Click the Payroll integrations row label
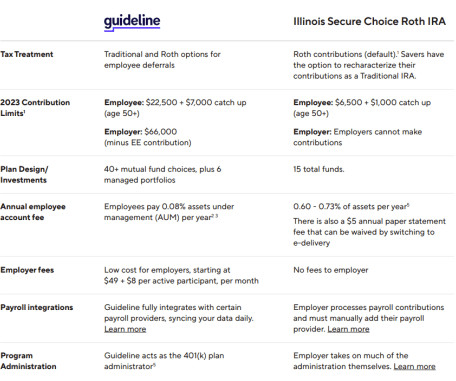The height and width of the screenshot is (381, 456). tap(37, 307)
